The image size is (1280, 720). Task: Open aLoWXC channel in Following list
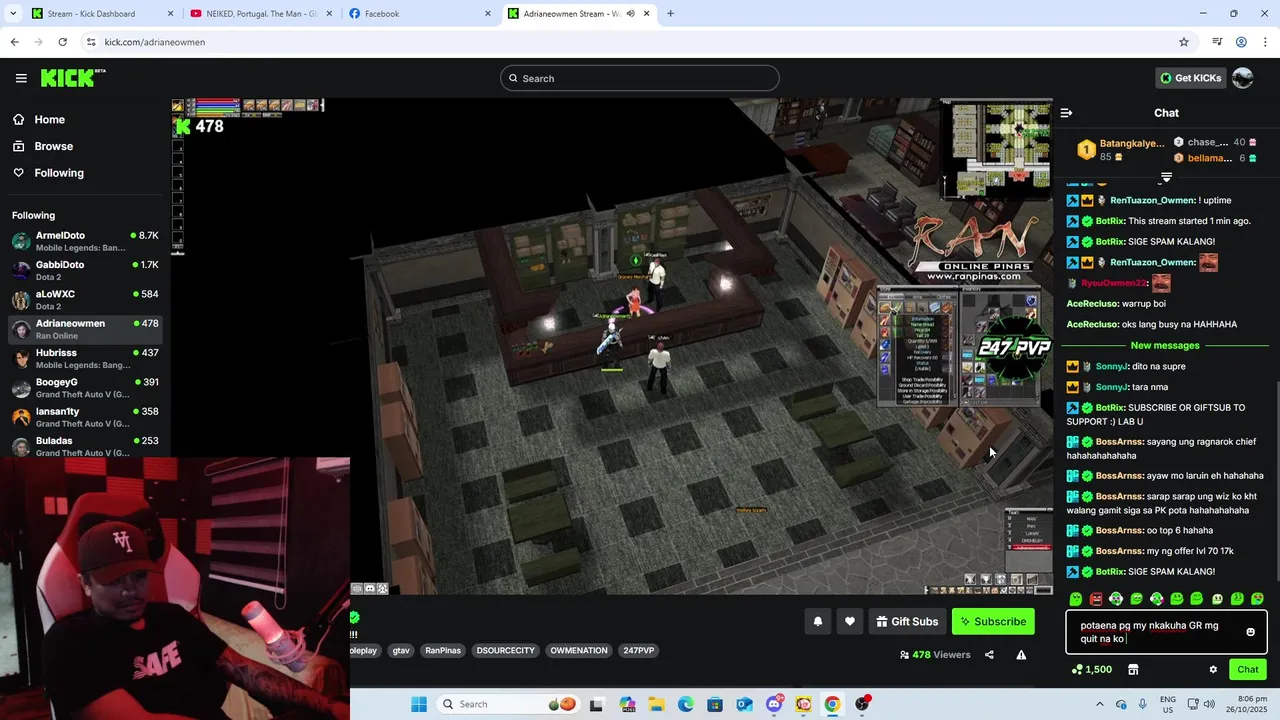pyautogui.click(x=85, y=300)
